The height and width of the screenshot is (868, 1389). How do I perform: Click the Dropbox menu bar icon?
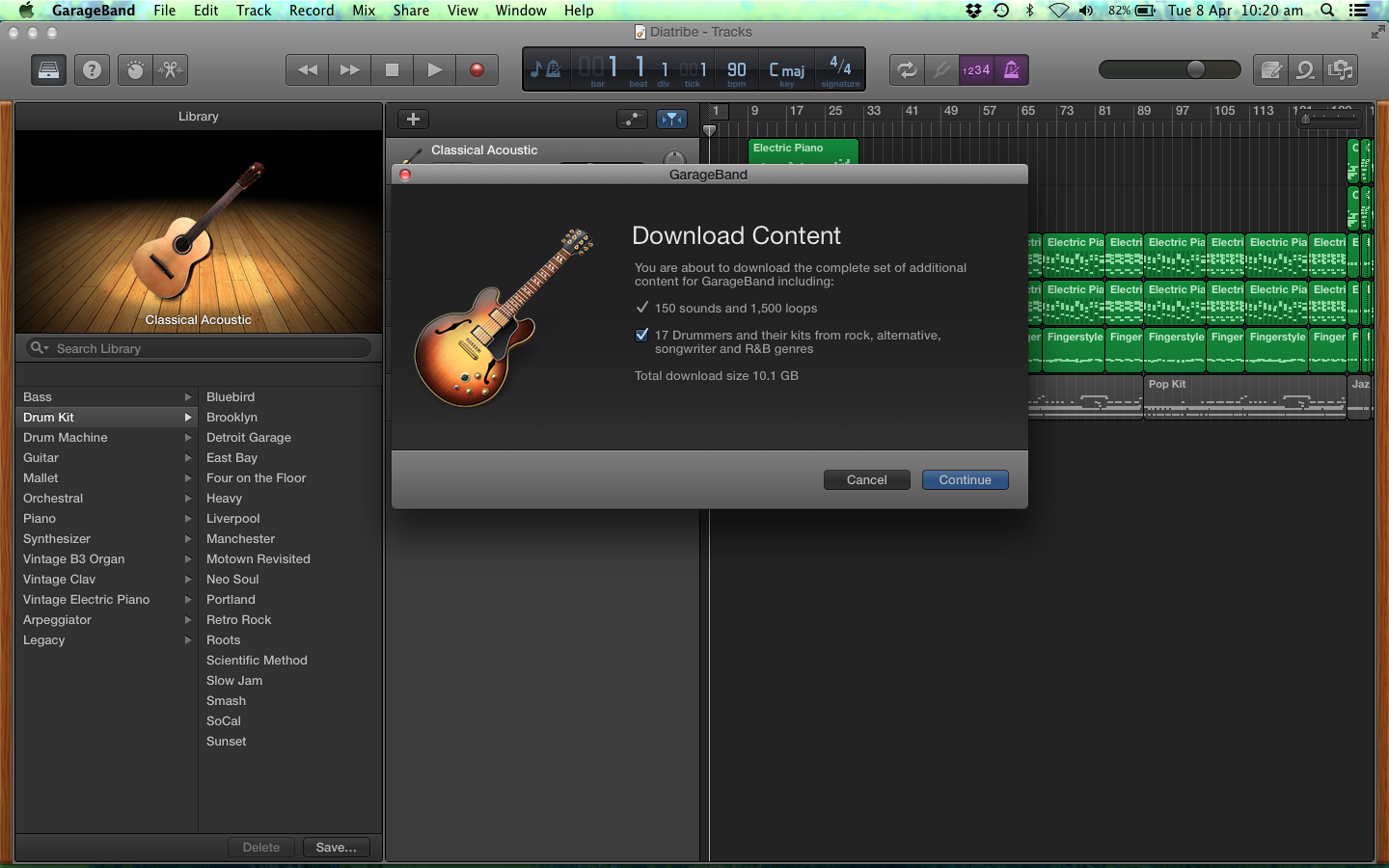click(x=973, y=11)
